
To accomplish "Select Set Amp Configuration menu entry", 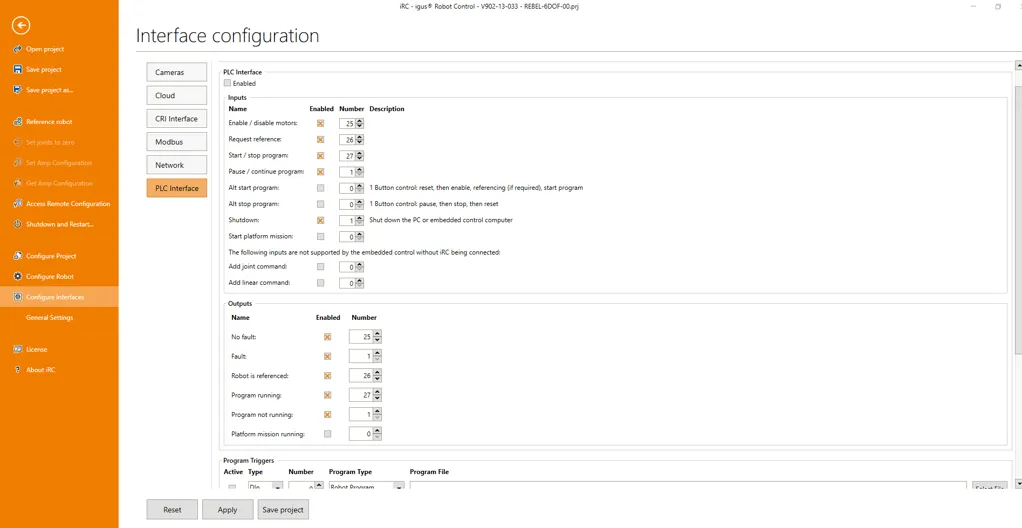I will (59, 163).
